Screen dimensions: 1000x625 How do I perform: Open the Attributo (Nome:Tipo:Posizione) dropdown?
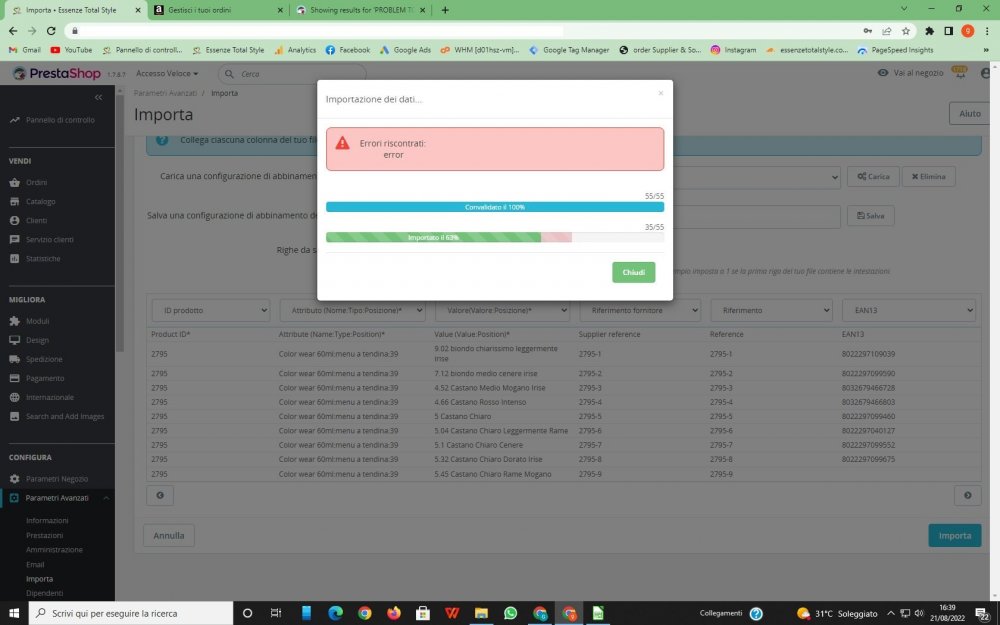click(352, 311)
